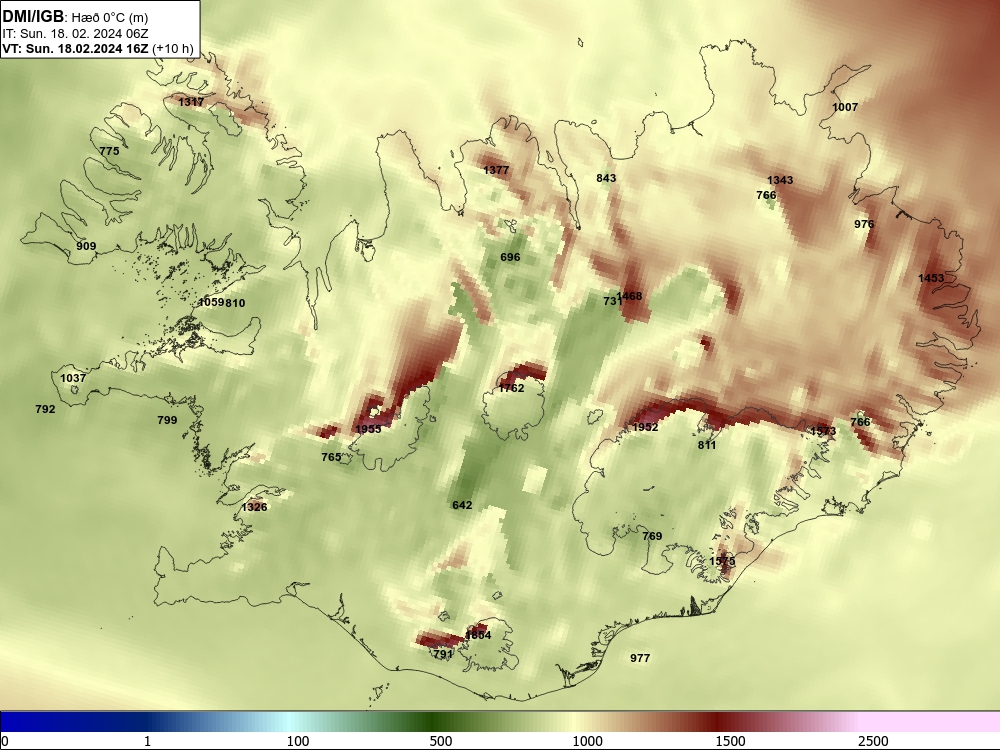Click the DMI/IGB title text

[x=33, y=16]
